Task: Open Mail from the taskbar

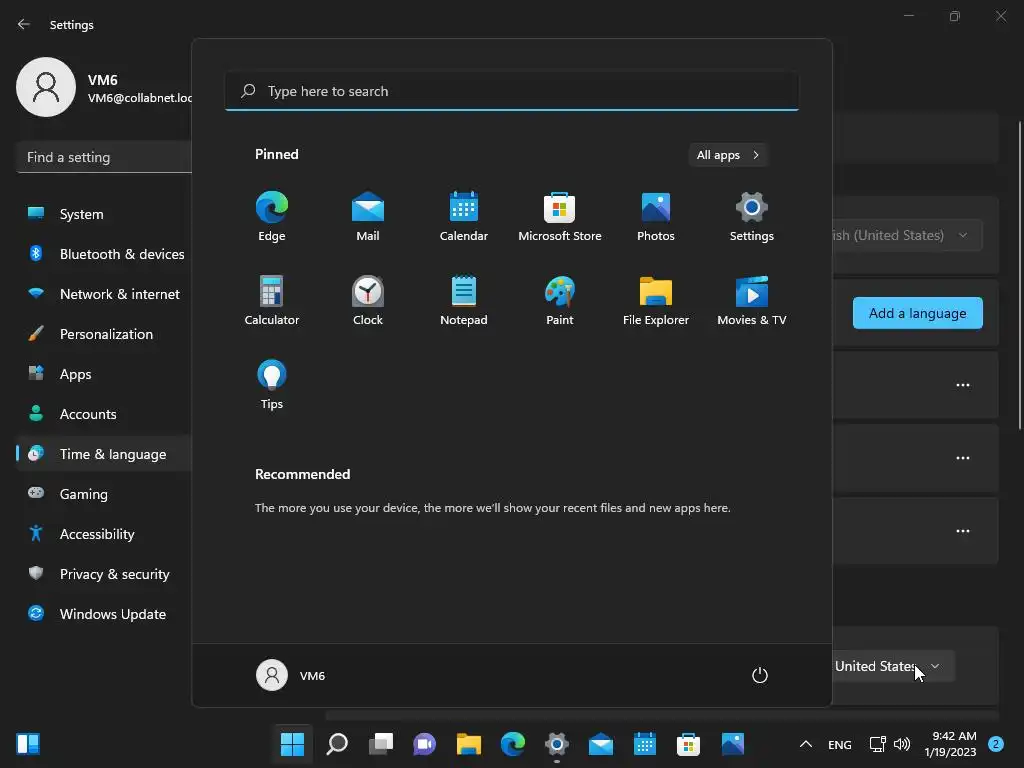Action: click(601, 744)
